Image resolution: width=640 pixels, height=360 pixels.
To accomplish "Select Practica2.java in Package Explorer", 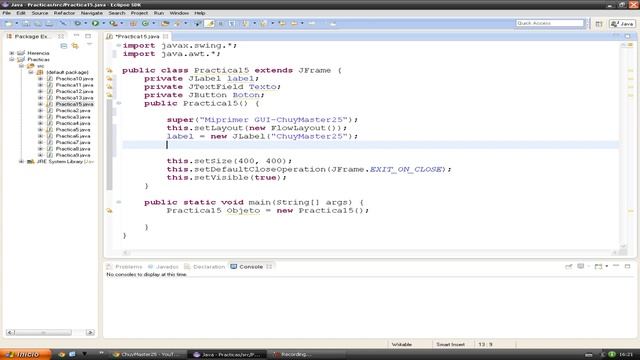I will 73,111.
